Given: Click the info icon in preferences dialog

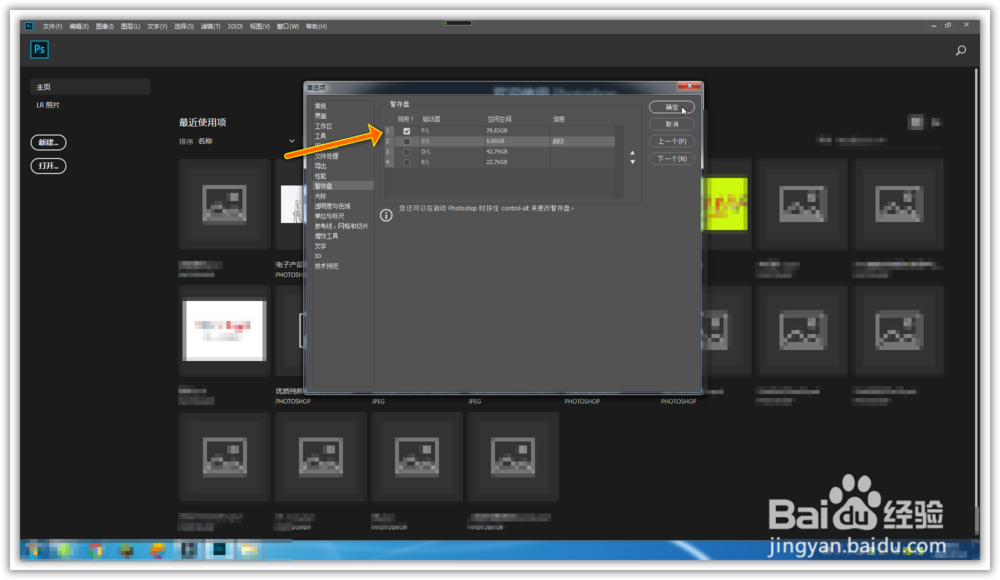Looking at the screenshot, I should (386, 215).
